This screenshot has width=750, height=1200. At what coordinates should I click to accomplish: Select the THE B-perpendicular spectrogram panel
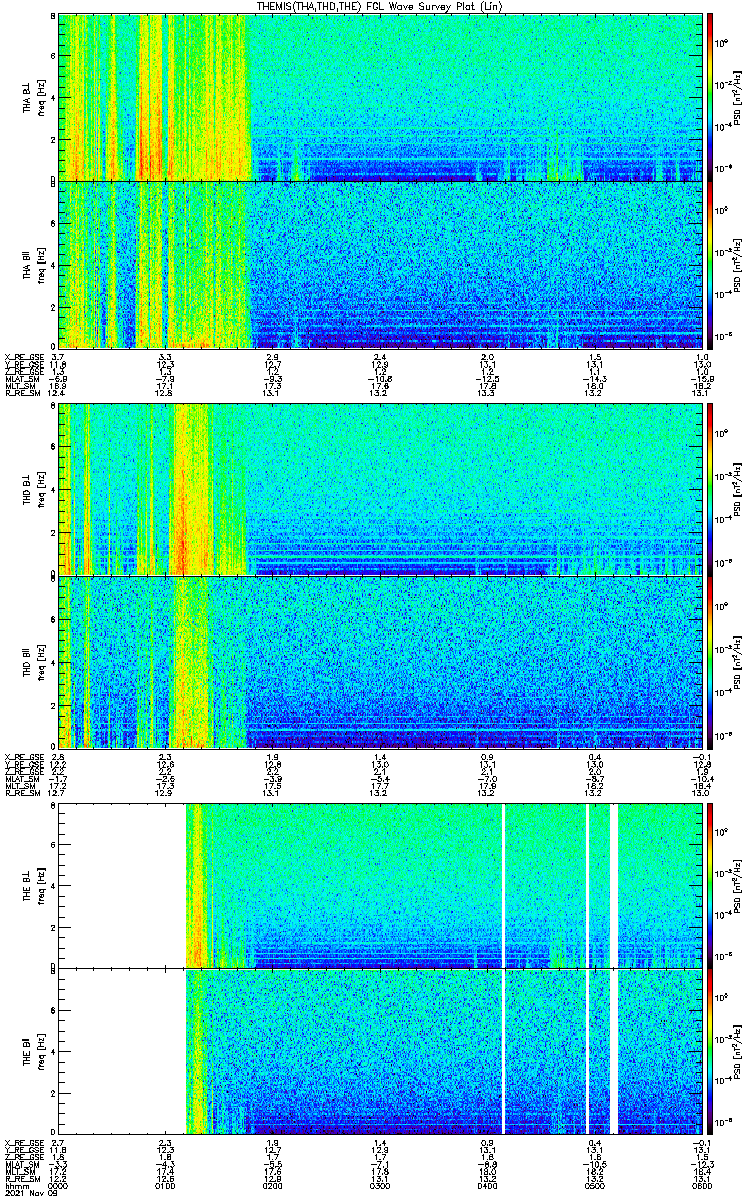381,886
